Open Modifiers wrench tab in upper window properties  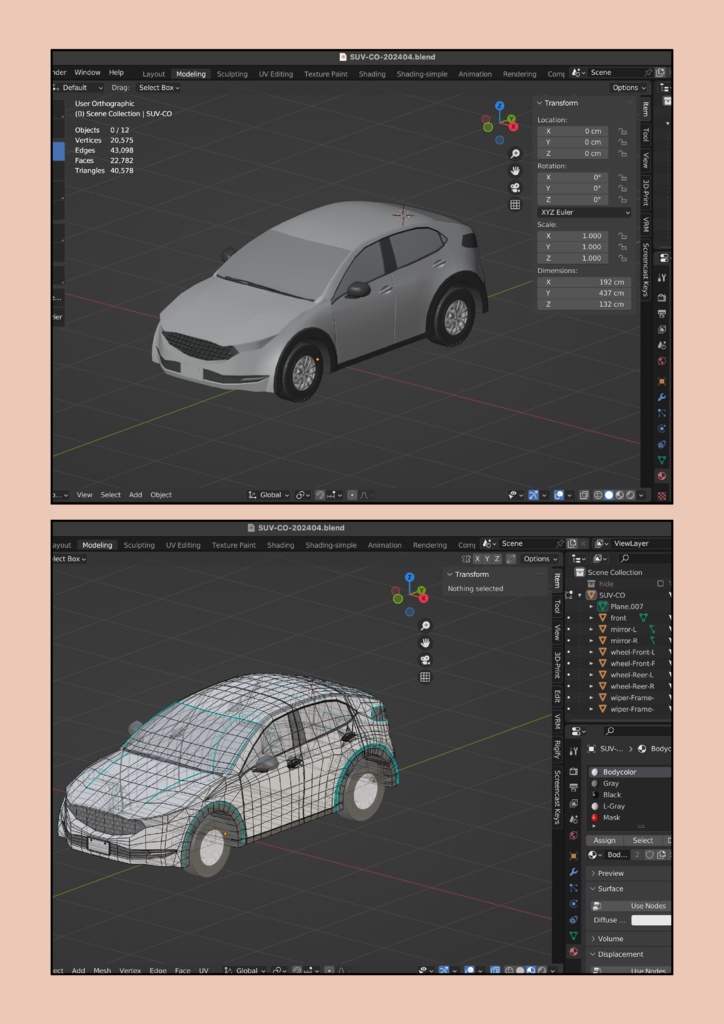(661, 397)
